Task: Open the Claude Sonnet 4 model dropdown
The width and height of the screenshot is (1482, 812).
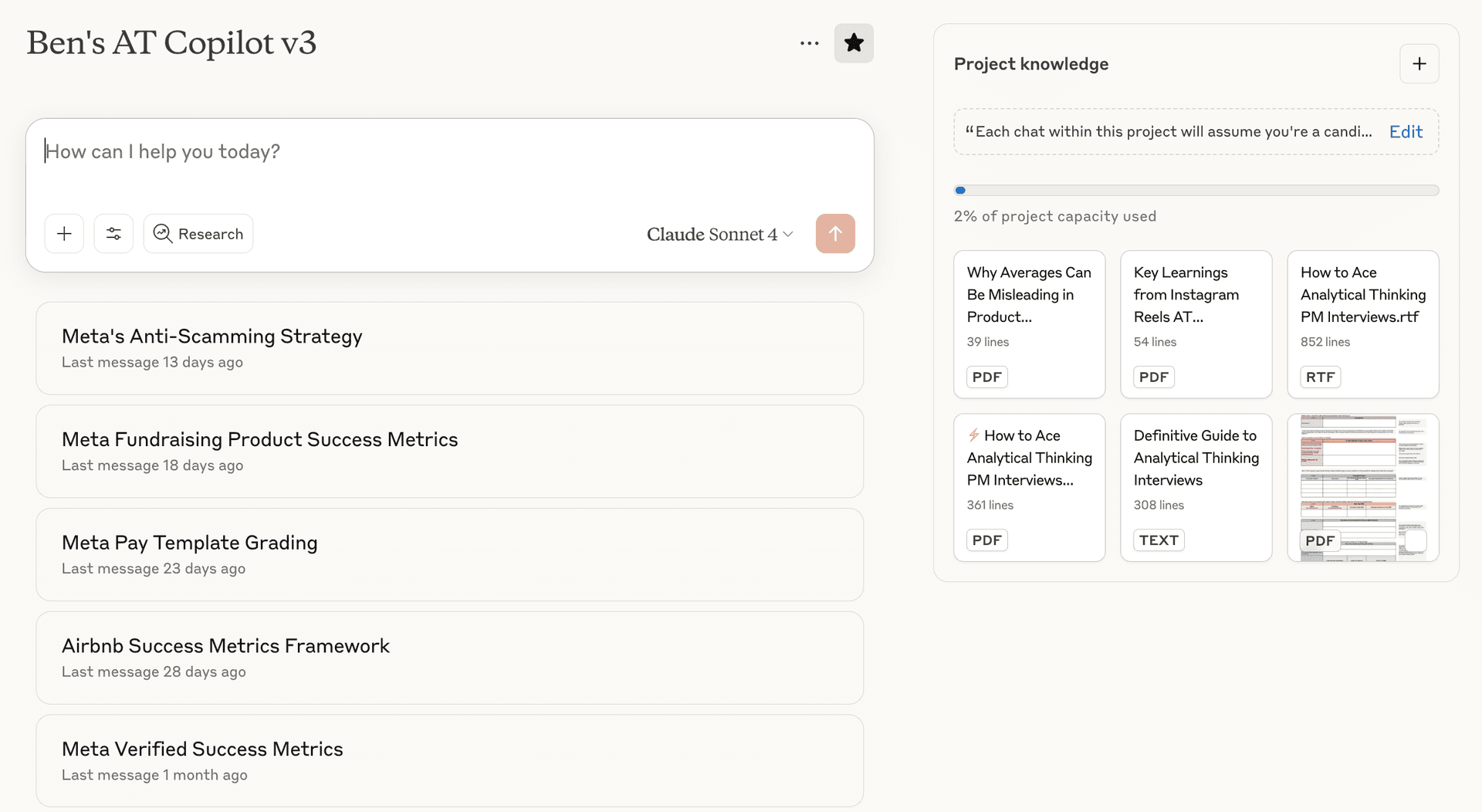Action: tap(719, 234)
